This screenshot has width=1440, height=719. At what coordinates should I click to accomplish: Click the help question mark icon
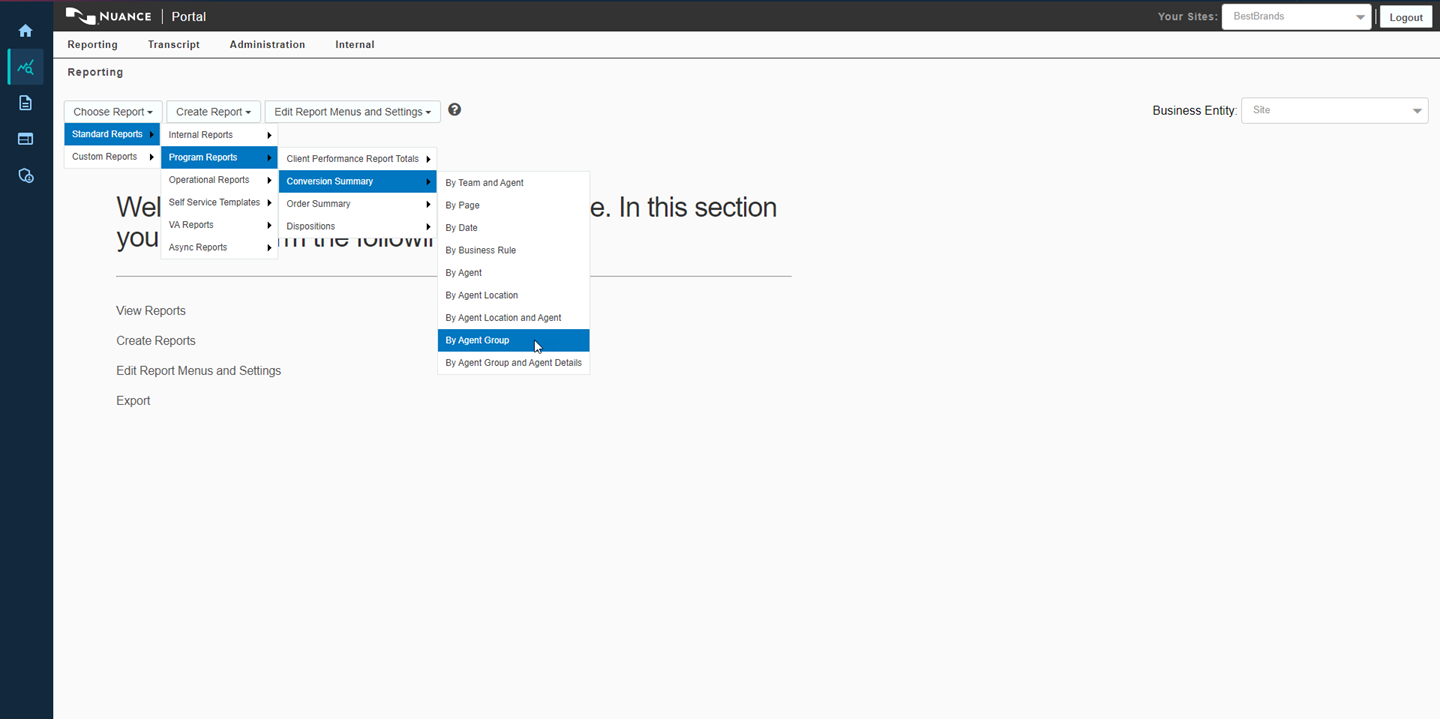pyautogui.click(x=454, y=110)
